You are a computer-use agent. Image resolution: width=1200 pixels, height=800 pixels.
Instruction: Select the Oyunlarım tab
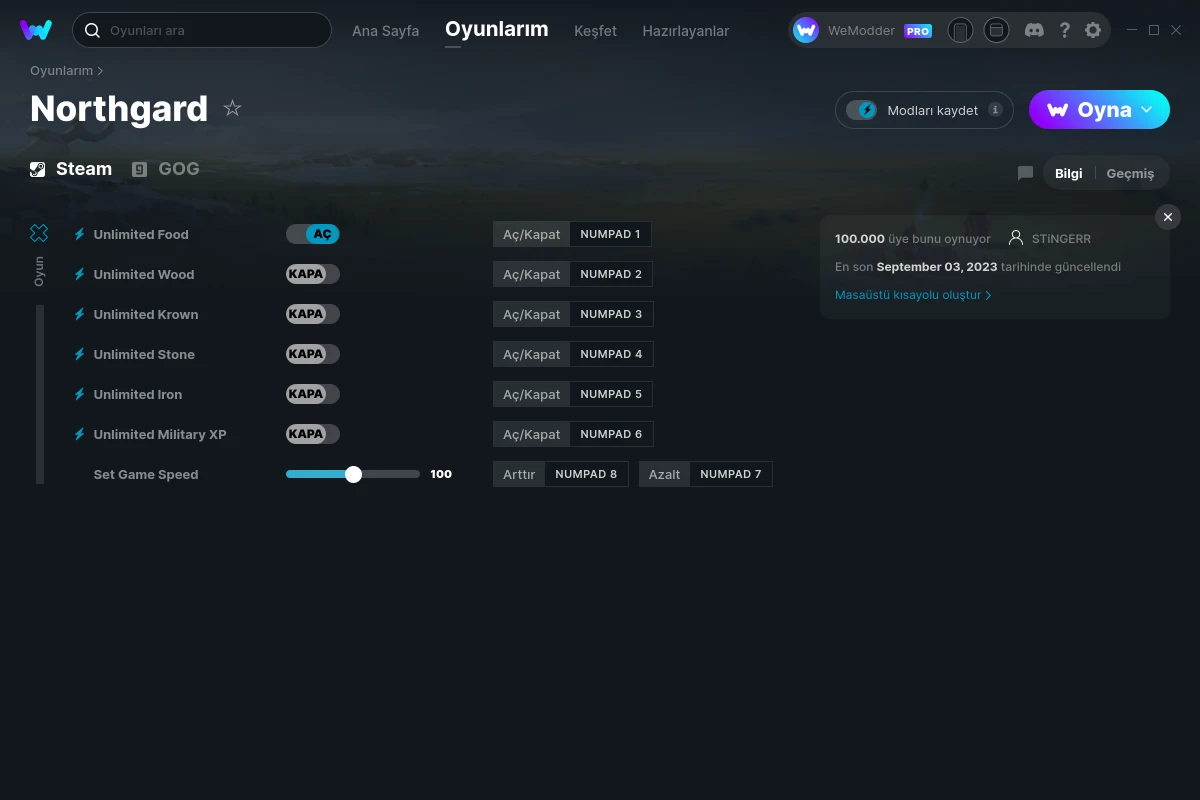pyautogui.click(x=497, y=29)
